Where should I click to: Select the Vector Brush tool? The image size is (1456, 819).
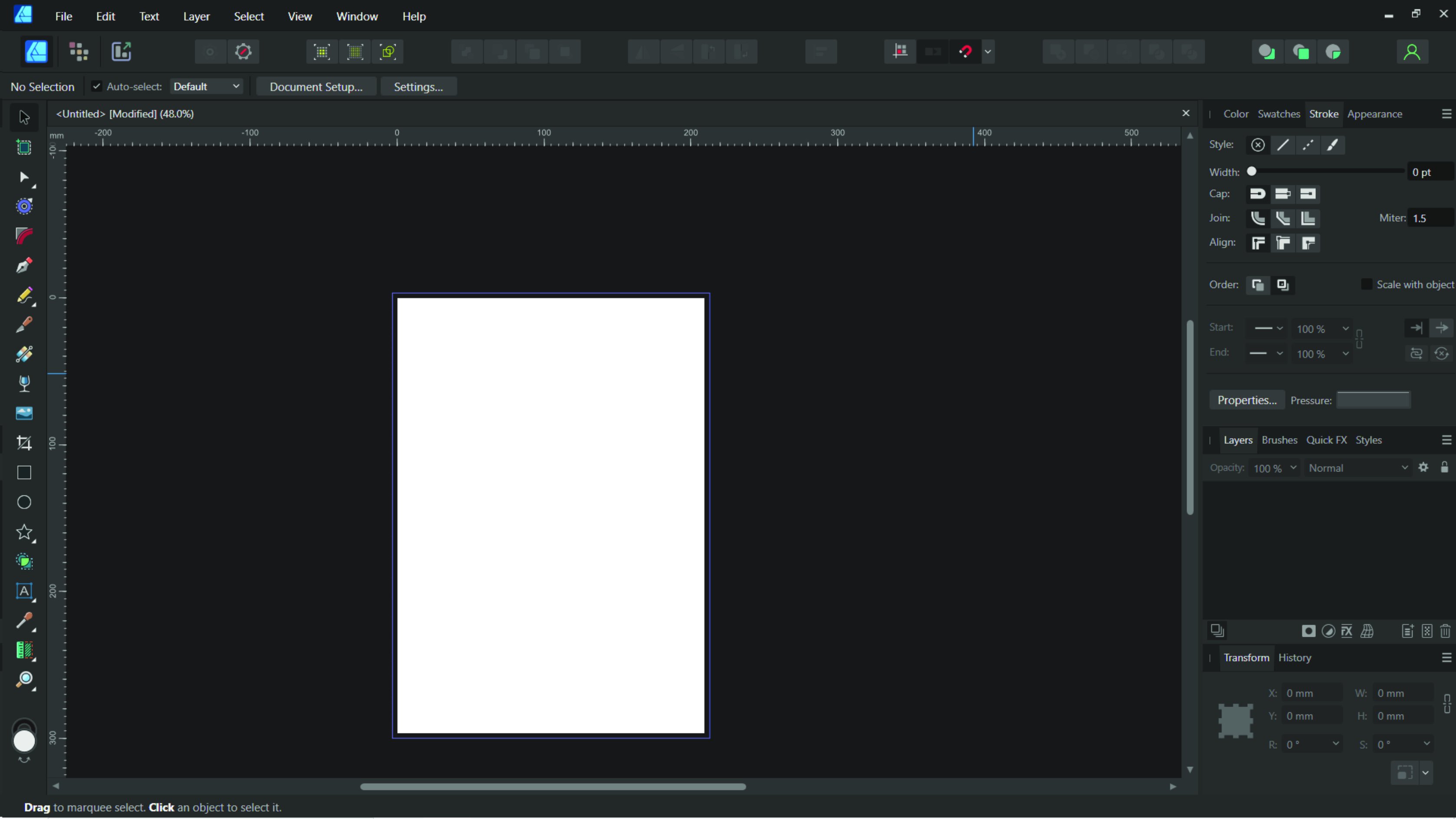click(24, 324)
